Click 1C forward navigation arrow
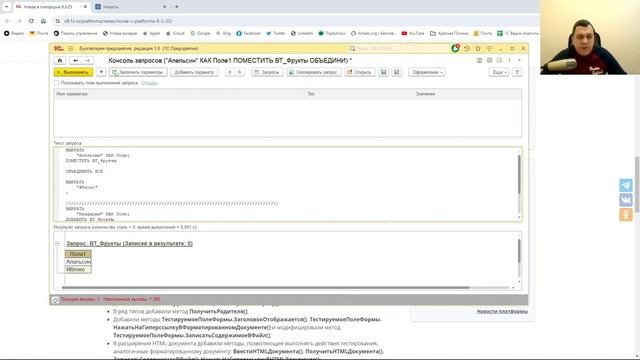This screenshot has height=360, width=640. 87,60
